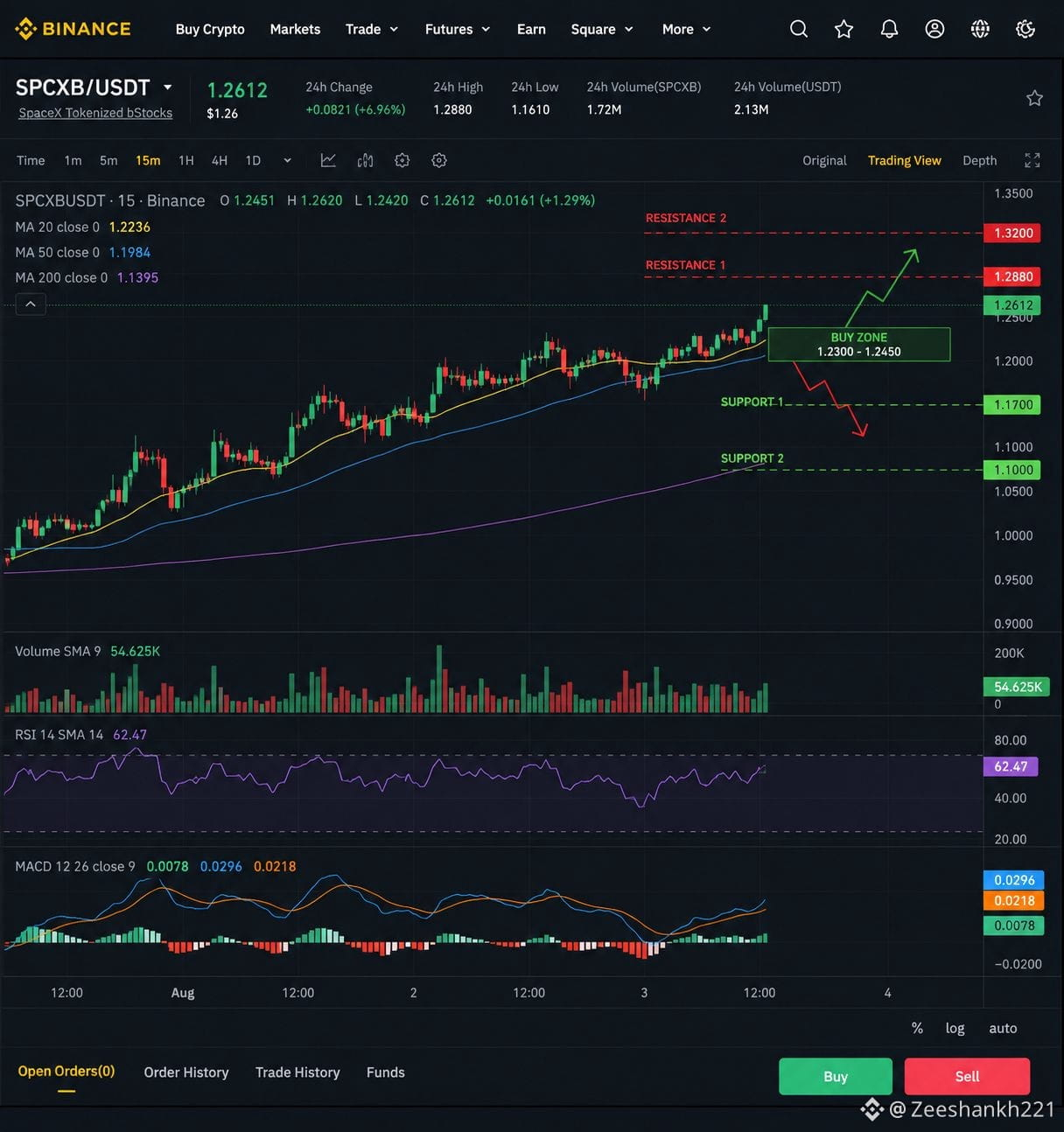This screenshot has height=1132, width=1064.
Task: Click the 1.3200 resistance price tag
Action: point(1012,233)
